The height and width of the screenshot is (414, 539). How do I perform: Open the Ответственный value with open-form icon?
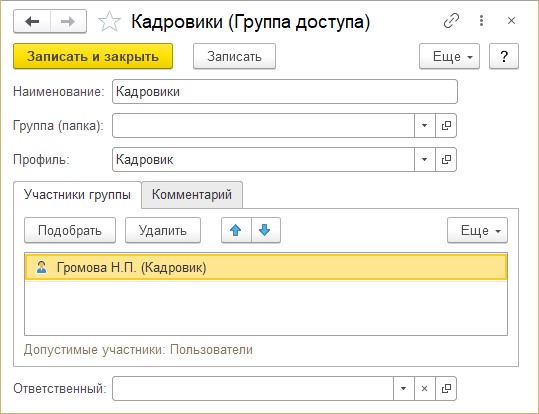(446, 389)
